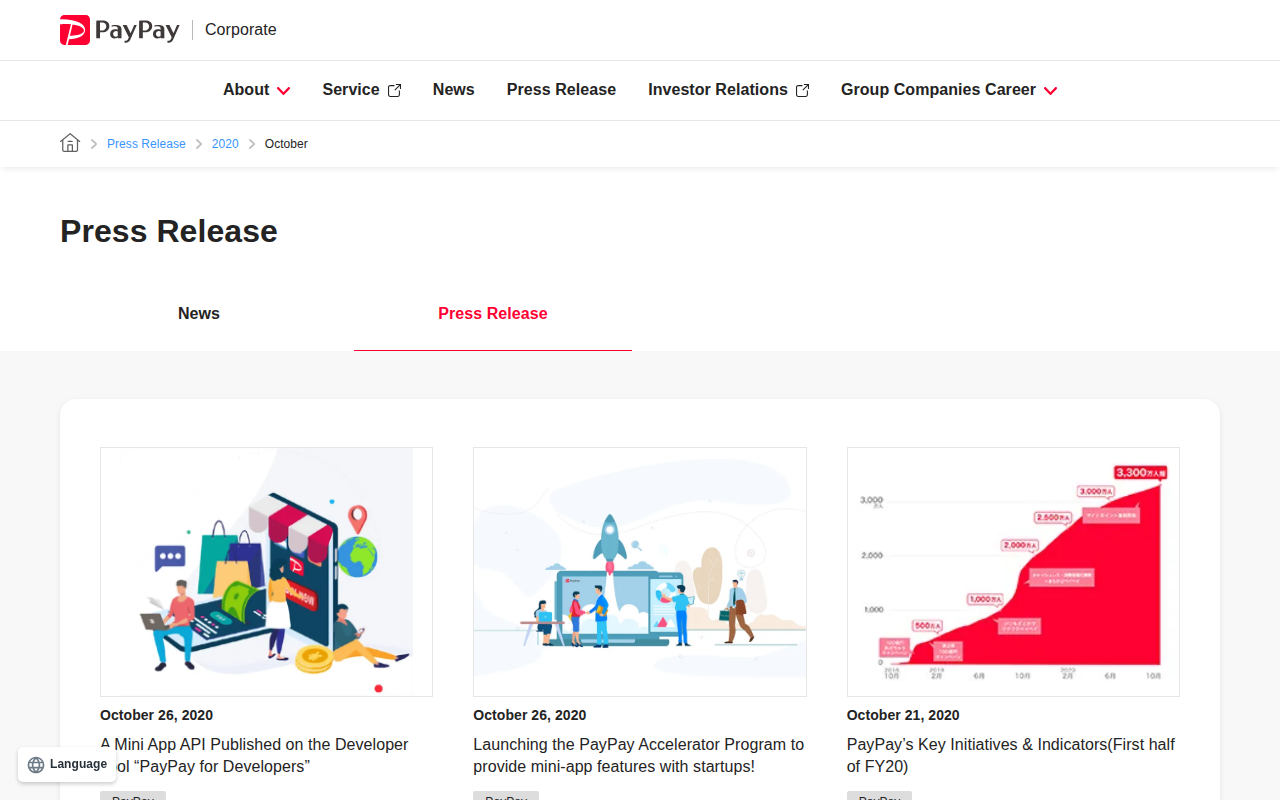Open the About menu

tap(256, 90)
